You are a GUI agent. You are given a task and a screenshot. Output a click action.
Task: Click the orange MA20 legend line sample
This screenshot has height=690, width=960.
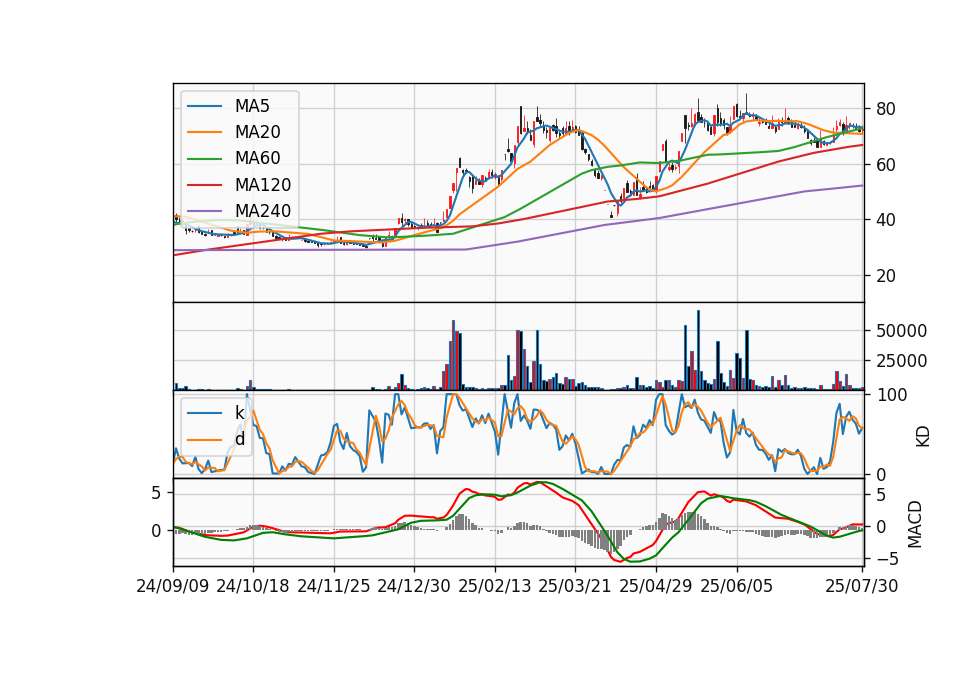tap(204, 132)
